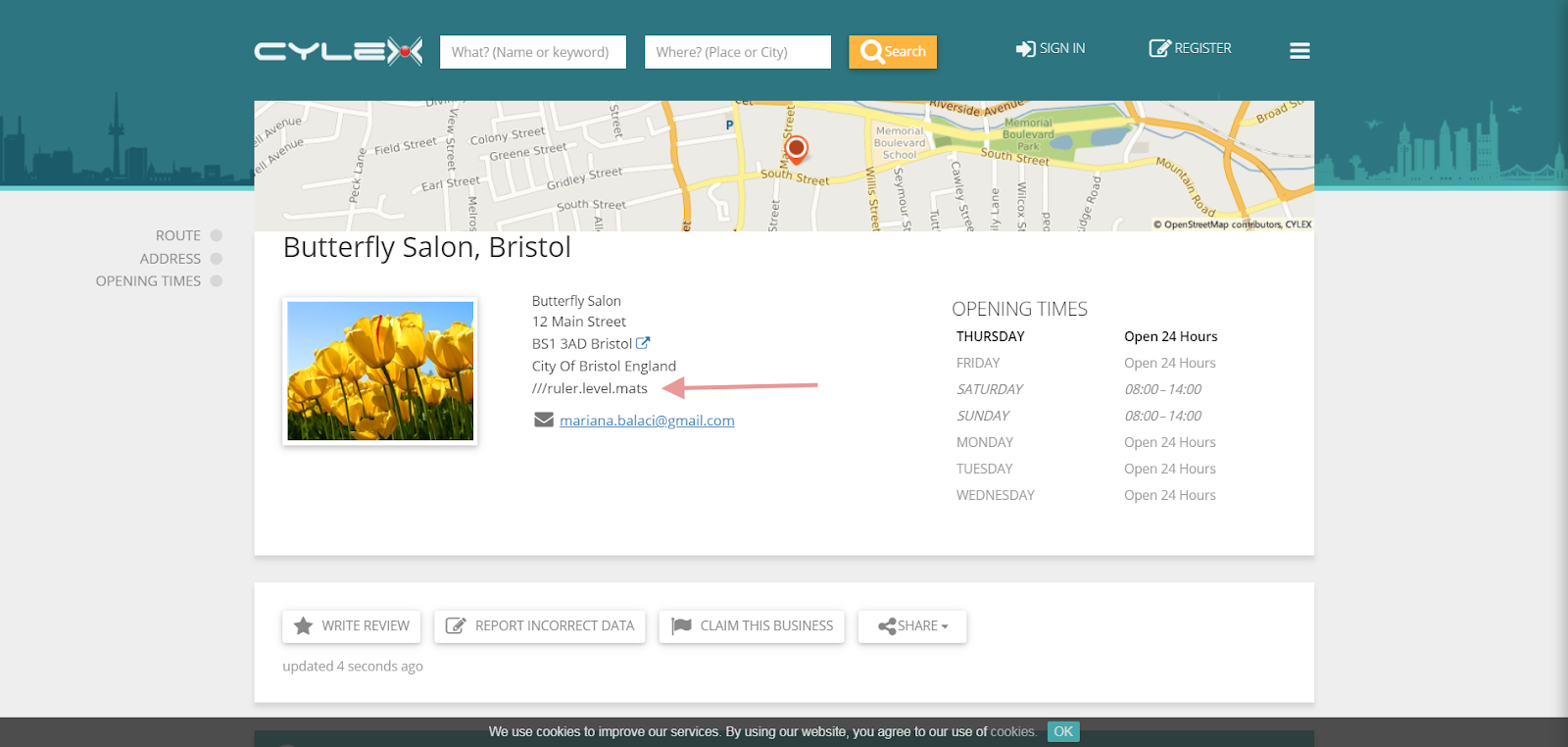
Task: Open mariana.balaci@gmail.com email link
Action: [x=647, y=421]
